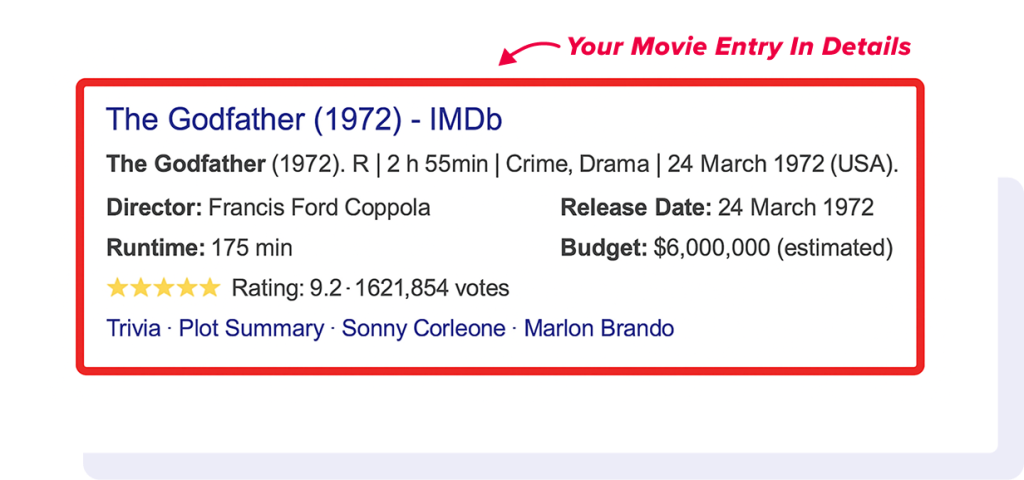Open the Sonny Corleone sitelink
The image size is (1024, 480).
[424, 328]
